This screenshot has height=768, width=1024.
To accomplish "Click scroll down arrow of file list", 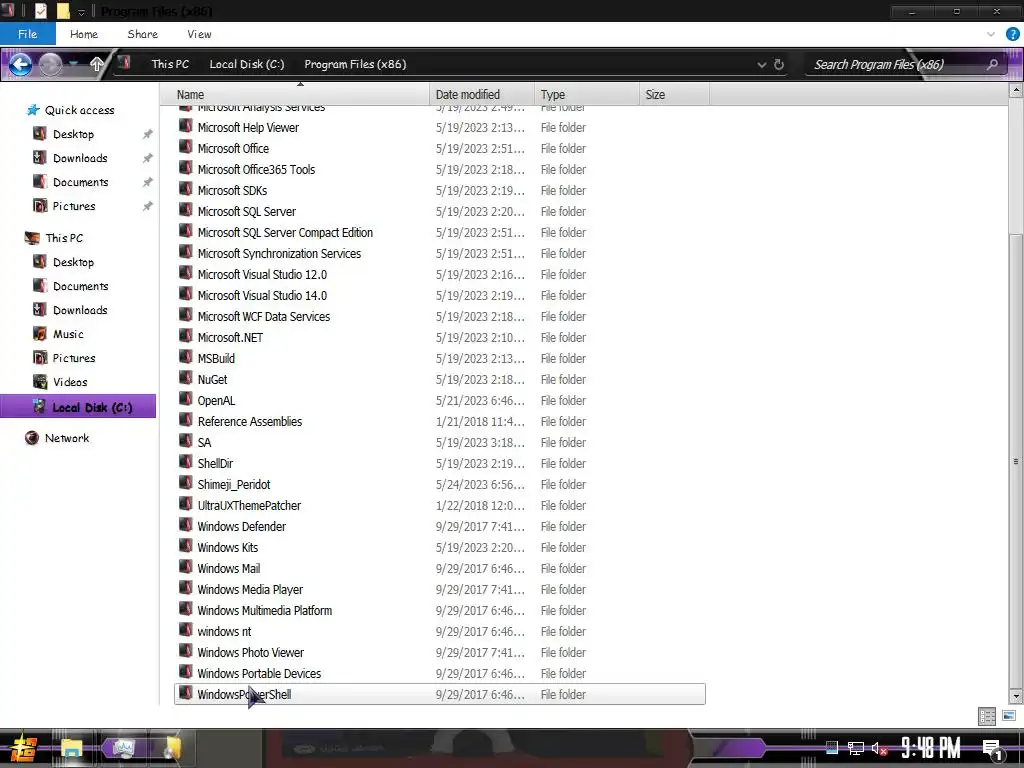I will click(1016, 696).
